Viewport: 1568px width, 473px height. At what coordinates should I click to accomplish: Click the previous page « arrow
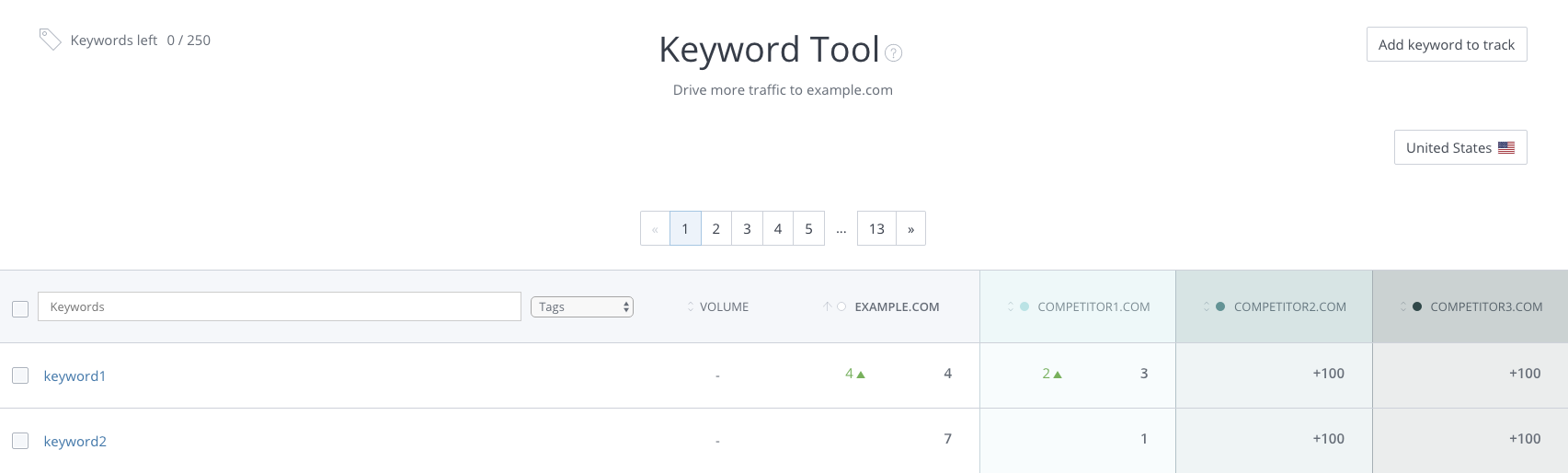[x=655, y=228]
